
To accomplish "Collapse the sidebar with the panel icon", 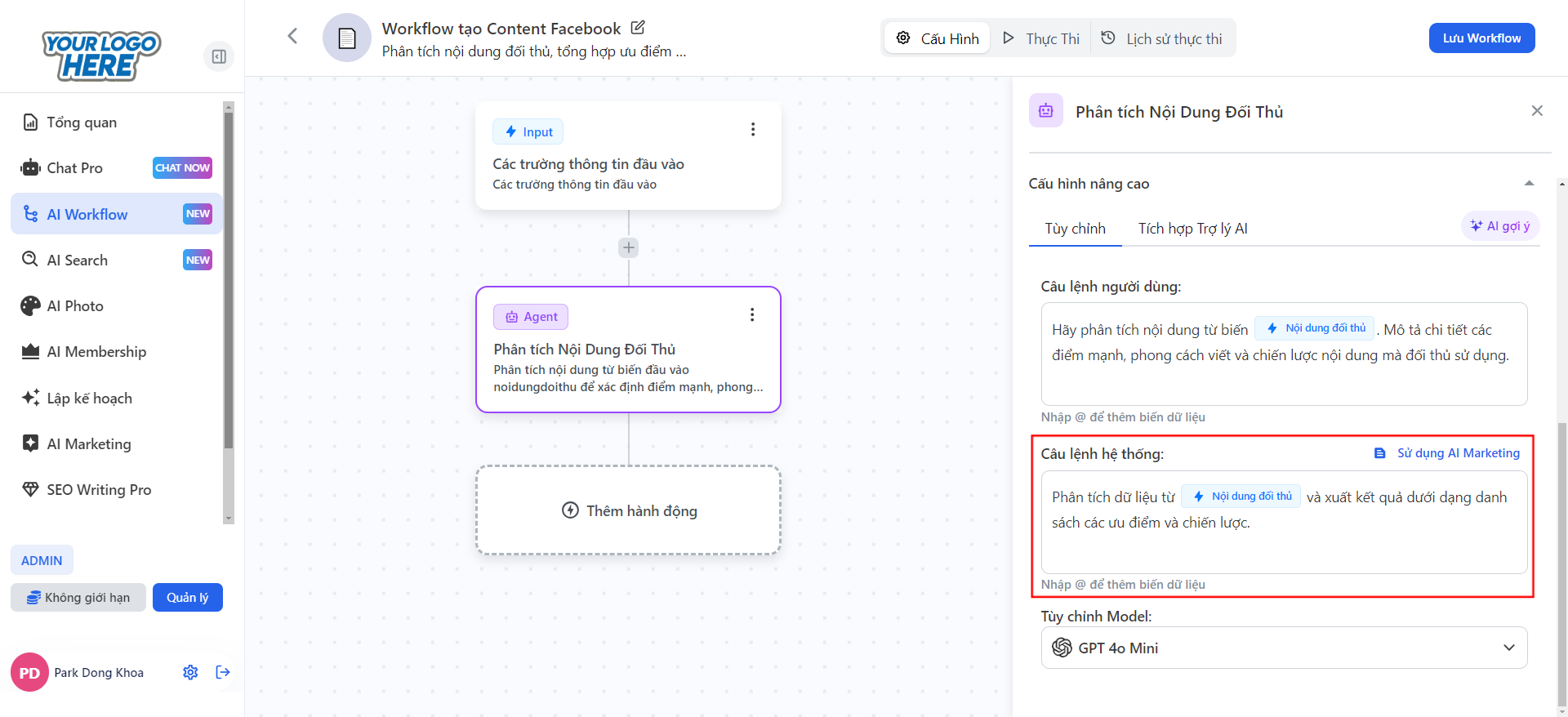I will (x=219, y=56).
